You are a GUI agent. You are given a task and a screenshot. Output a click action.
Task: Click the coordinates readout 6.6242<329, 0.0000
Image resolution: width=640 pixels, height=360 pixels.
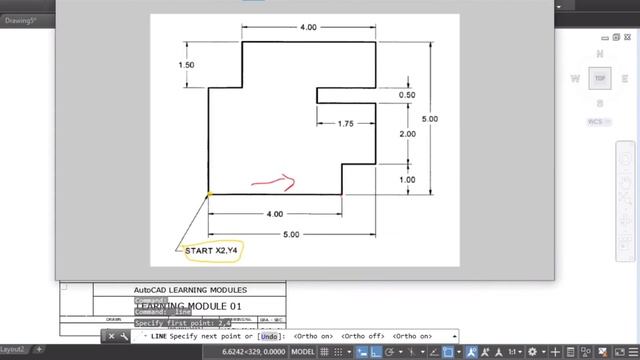point(253,352)
